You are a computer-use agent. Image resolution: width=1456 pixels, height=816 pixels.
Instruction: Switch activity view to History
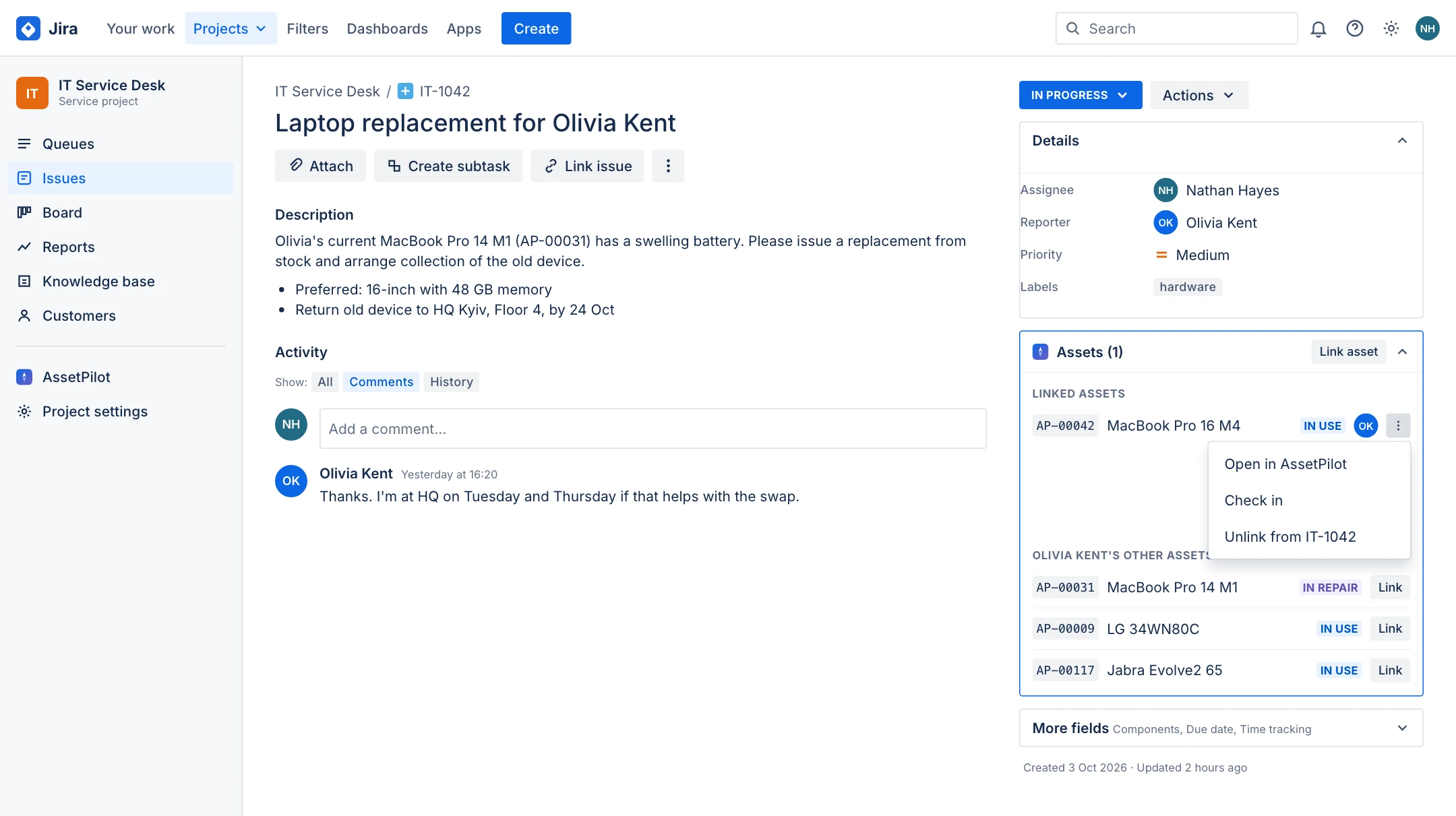click(452, 382)
